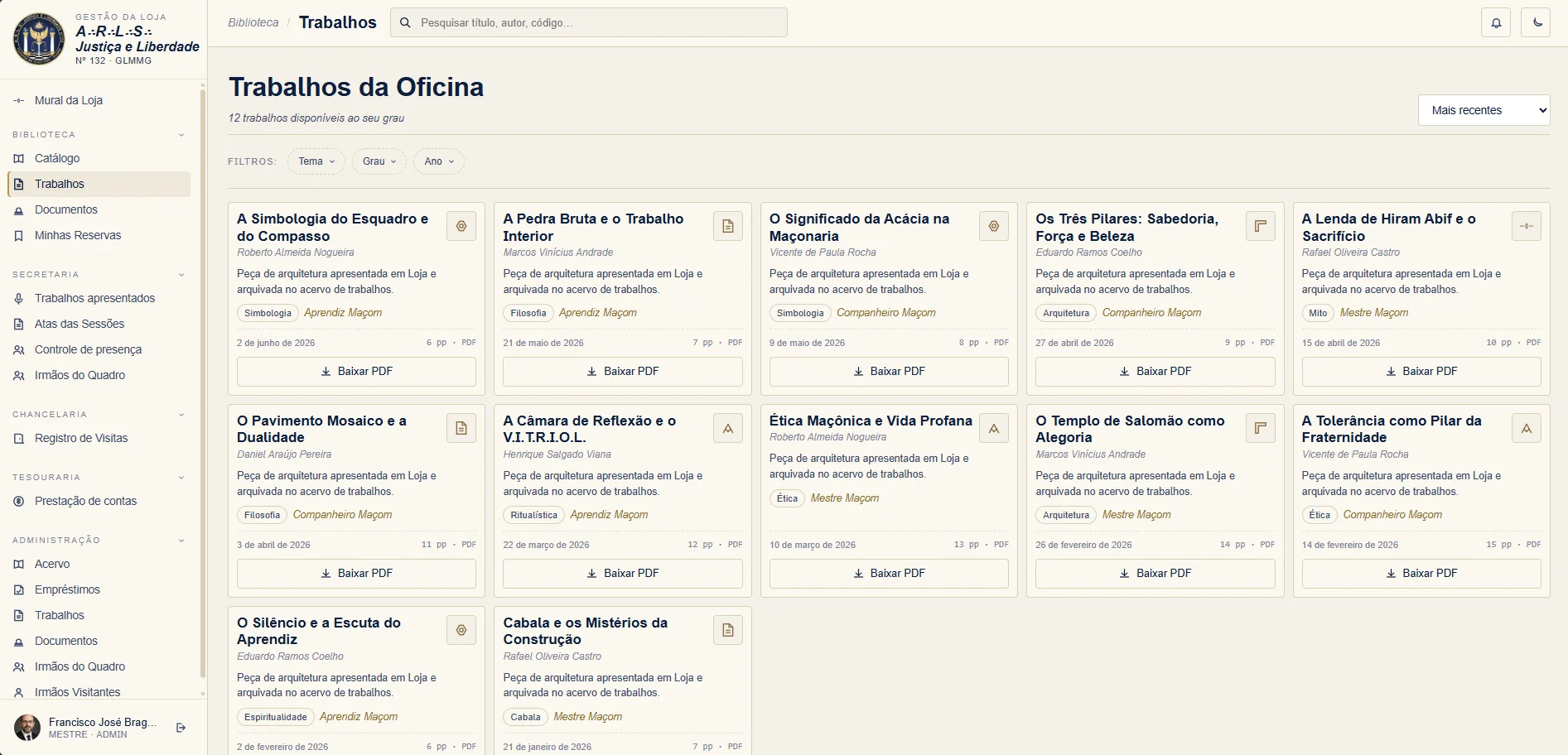The image size is (1568, 755).
Task: Open the Tema filter dropdown
Action: coord(316,161)
